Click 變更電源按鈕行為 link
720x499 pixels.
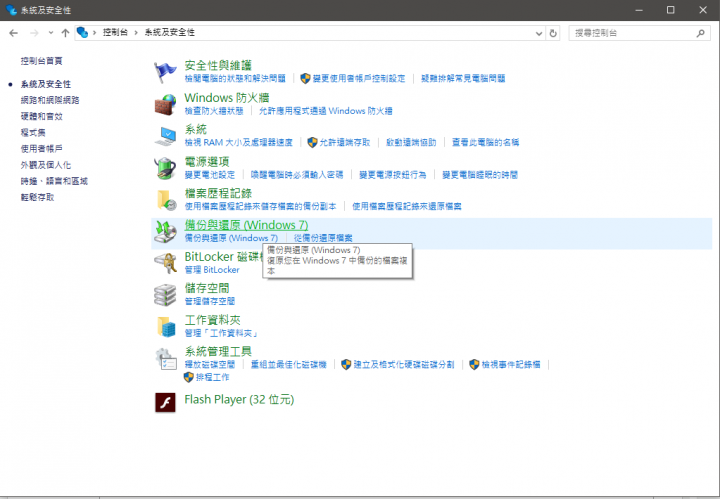[393, 174]
